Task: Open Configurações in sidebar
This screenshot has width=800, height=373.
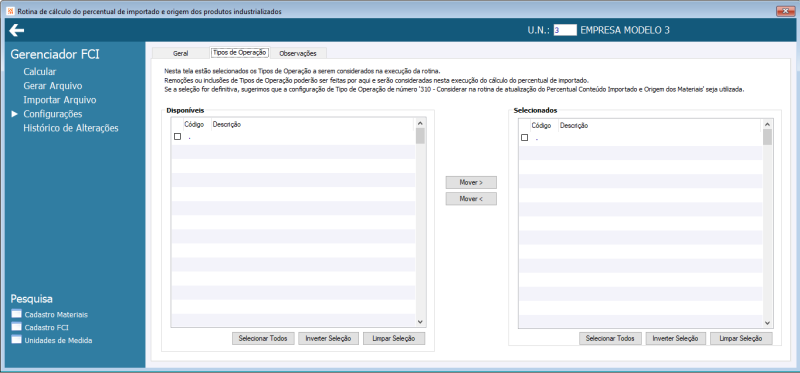Action: pos(53,114)
